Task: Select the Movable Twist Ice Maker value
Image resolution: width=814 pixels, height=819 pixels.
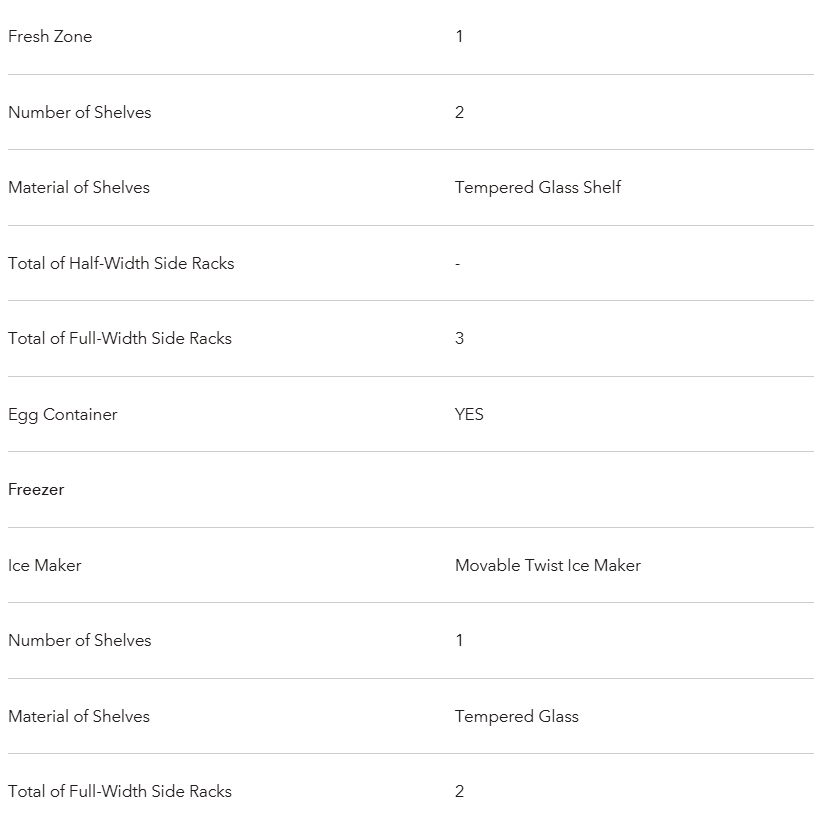Action: click(548, 566)
